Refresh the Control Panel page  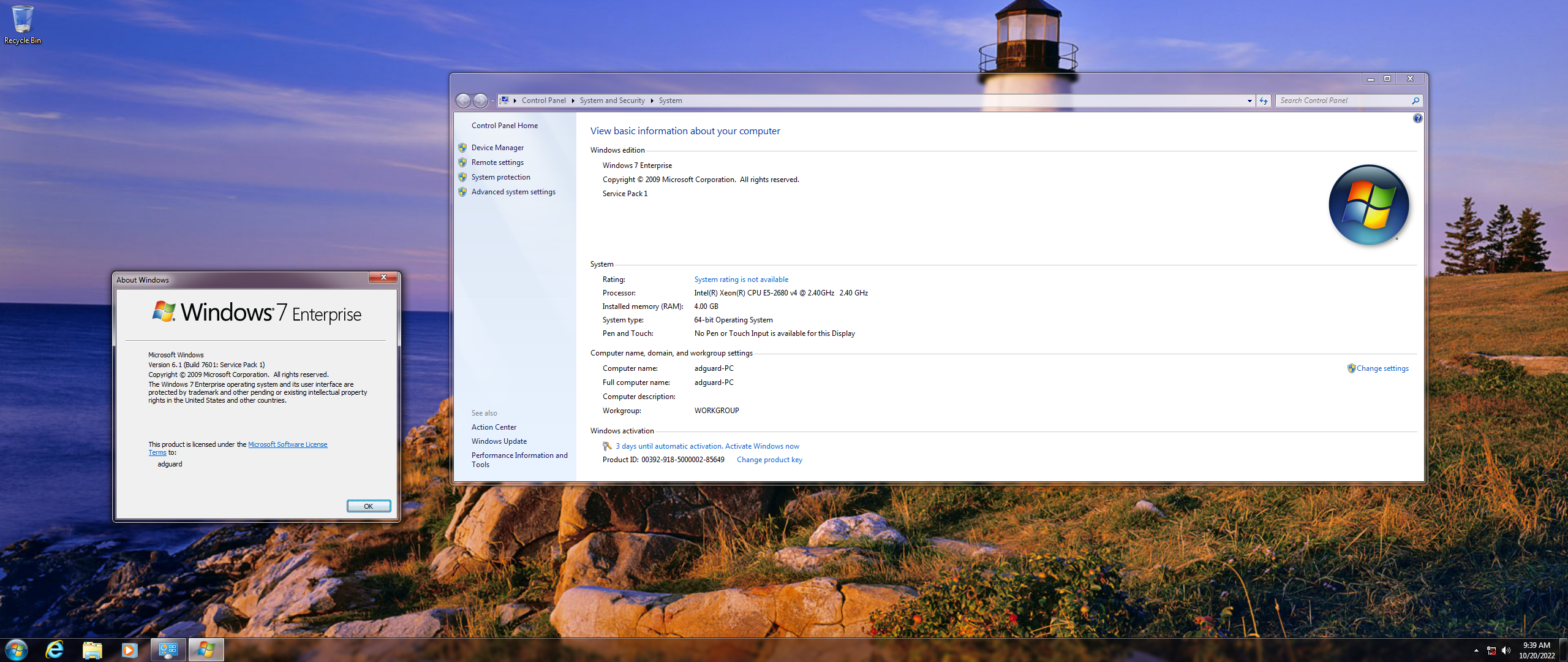tap(1264, 101)
